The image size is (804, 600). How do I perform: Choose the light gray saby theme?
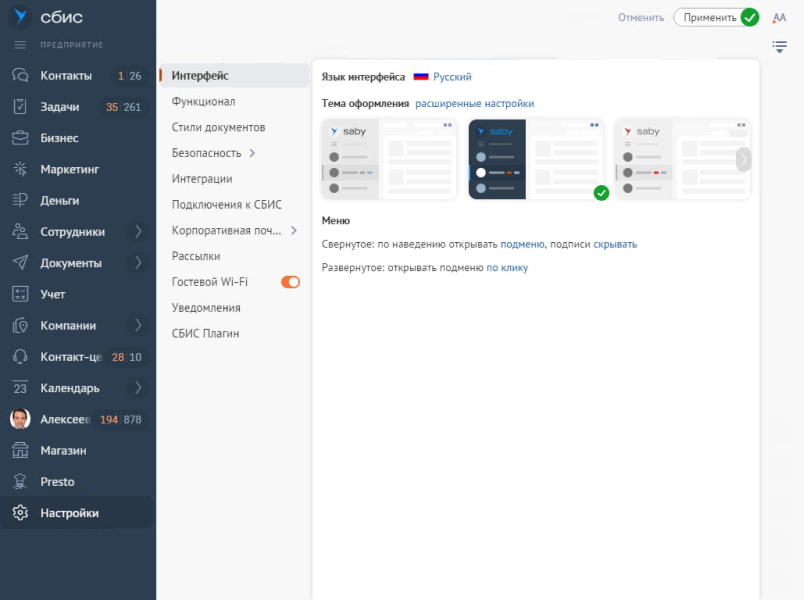click(x=389, y=159)
